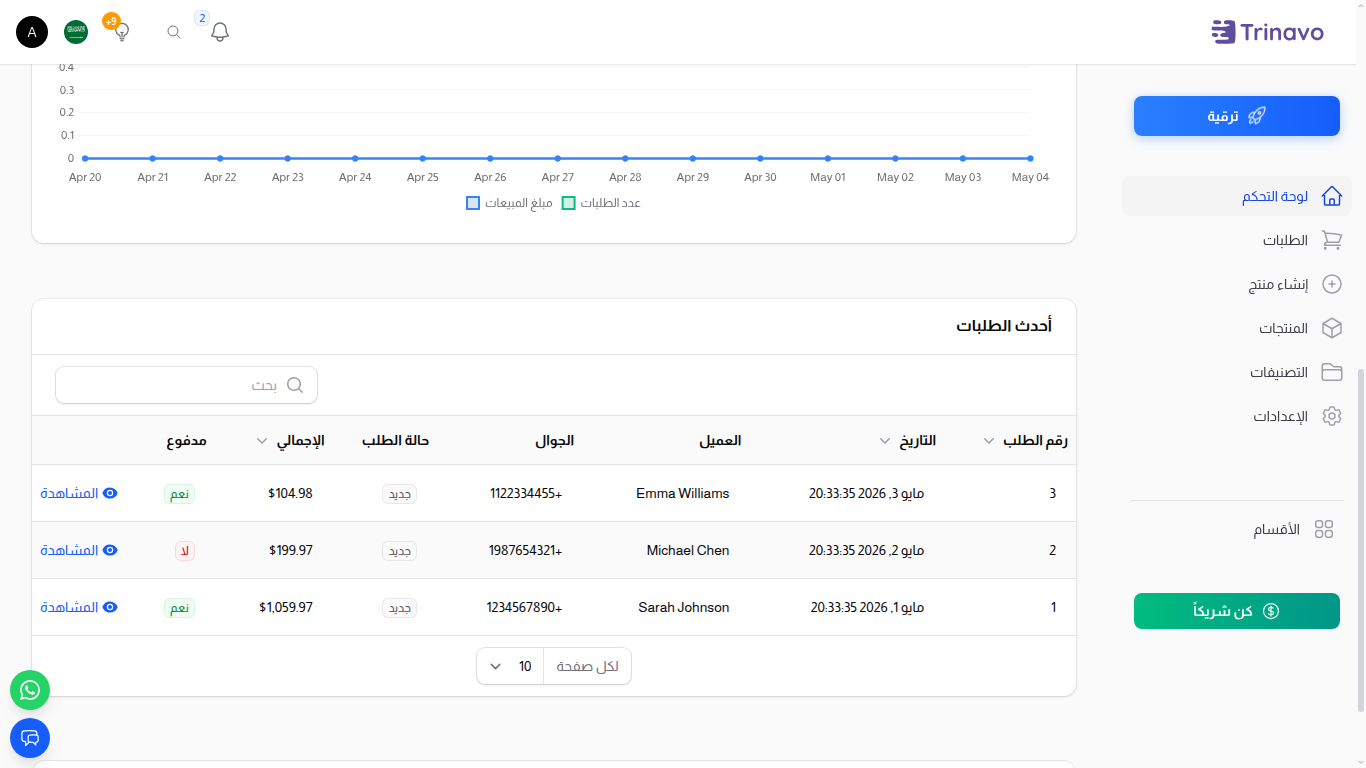
Task: Click customer name Emma Williams
Action: (683, 493)
